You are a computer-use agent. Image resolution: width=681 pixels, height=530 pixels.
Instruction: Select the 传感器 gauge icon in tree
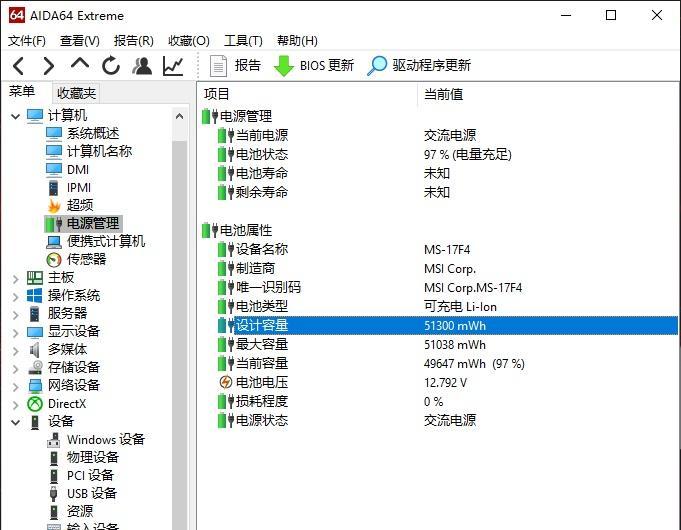54,259
